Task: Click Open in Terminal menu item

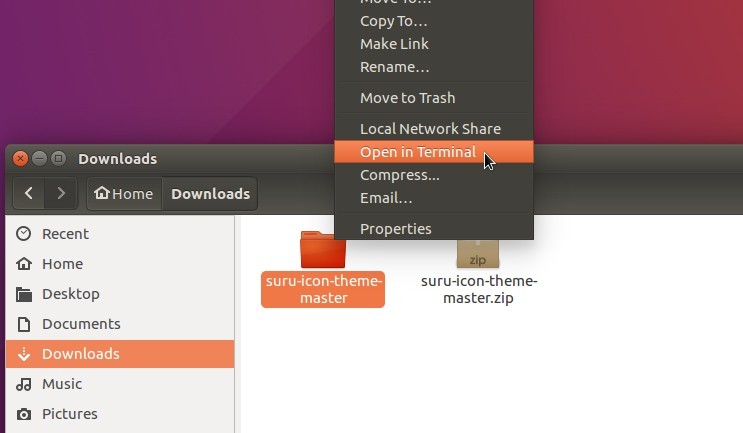Action: [434, 152]
